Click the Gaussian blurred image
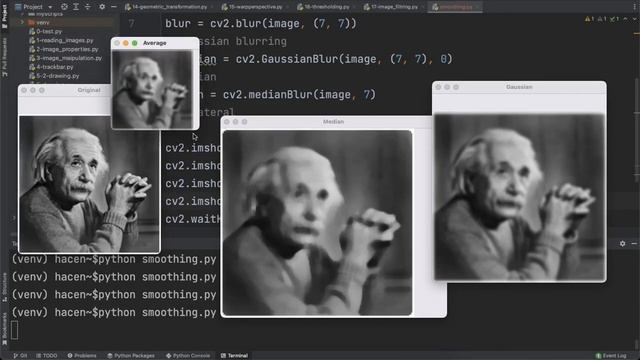640x360 pixels. point(519,197)
